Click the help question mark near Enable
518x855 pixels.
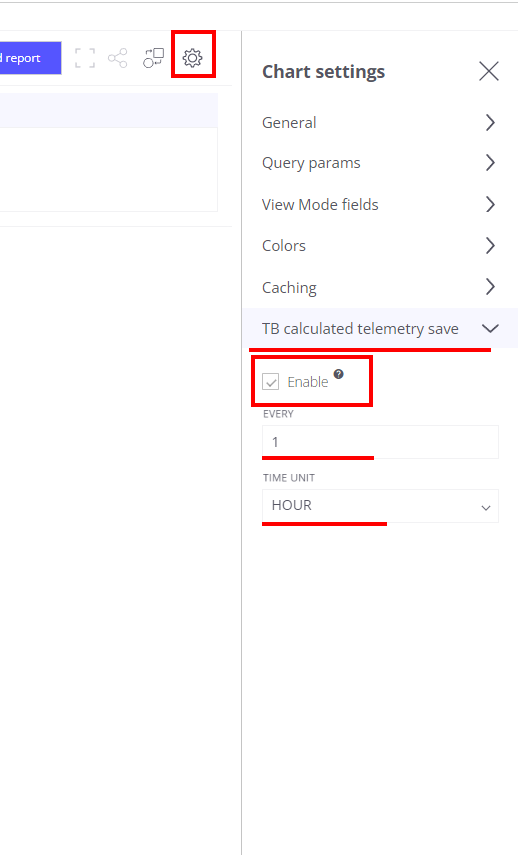point(339,374)
